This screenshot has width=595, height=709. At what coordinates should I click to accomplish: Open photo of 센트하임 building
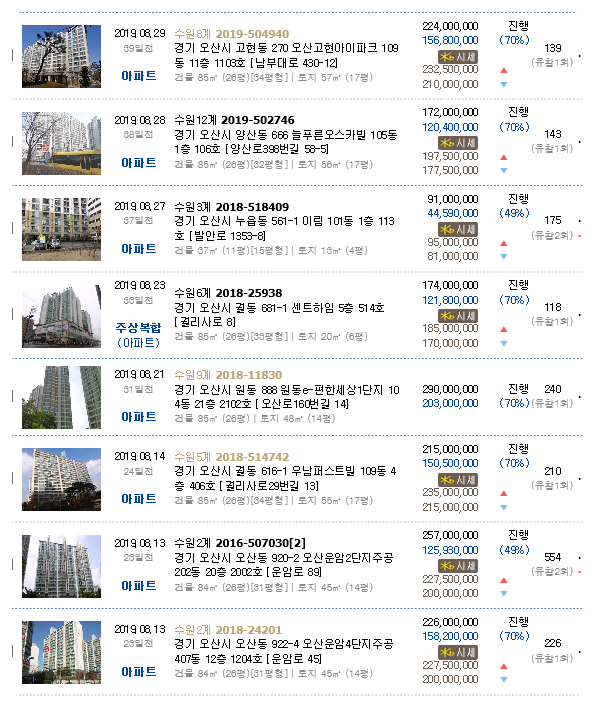tap(61, 316)
